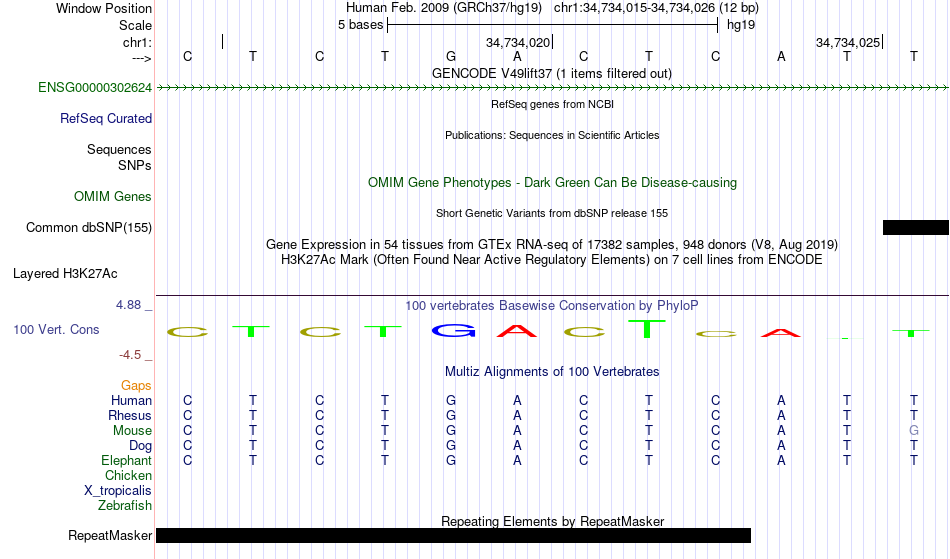This screenshot has width=950, height=559.
Task: Click the SNPs label
Action: pos(135,165)
